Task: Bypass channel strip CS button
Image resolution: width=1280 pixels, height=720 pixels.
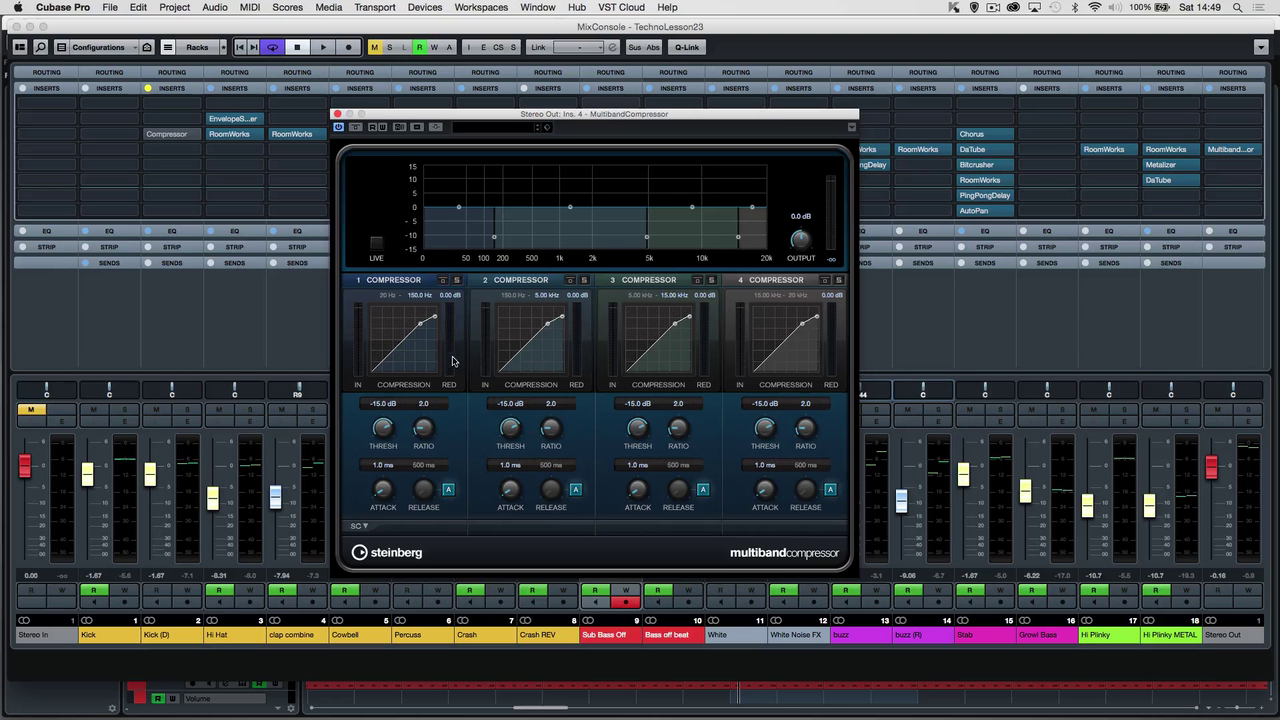Action: click(x=498, y=47)
